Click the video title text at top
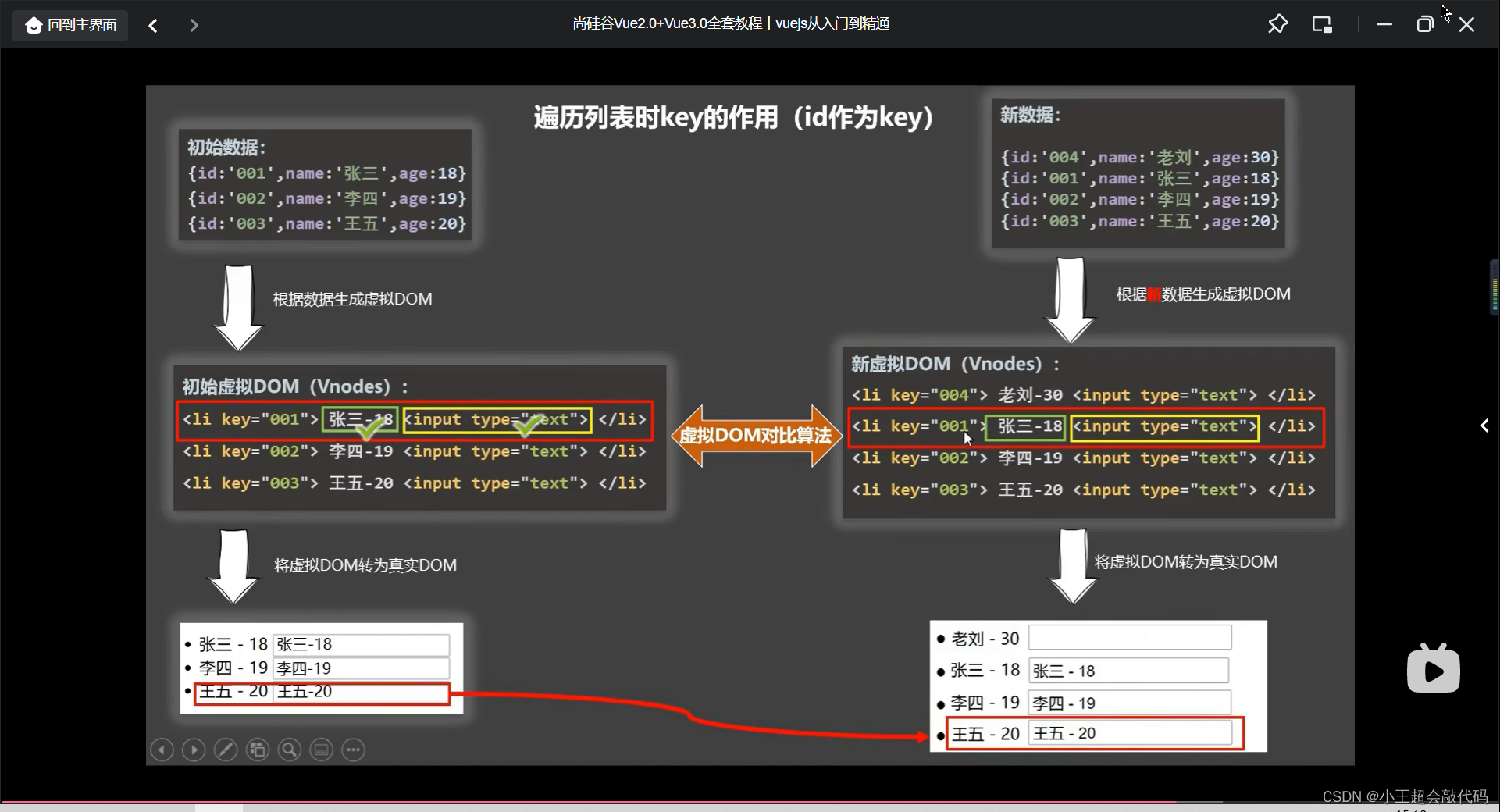 point(731,23)
